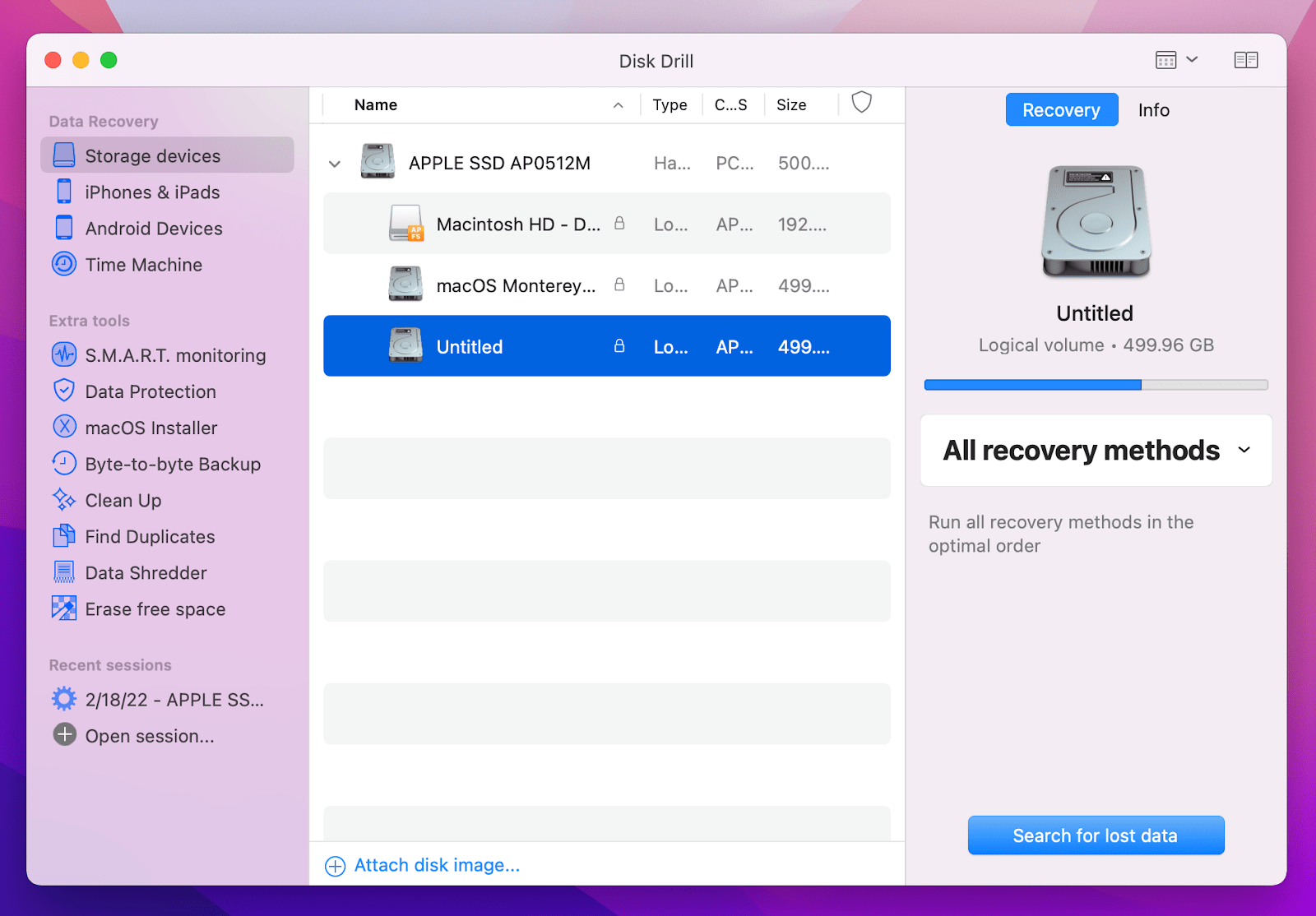Select Storage devices in the sidebar
1316x916 pixels.
coord(167,155)
